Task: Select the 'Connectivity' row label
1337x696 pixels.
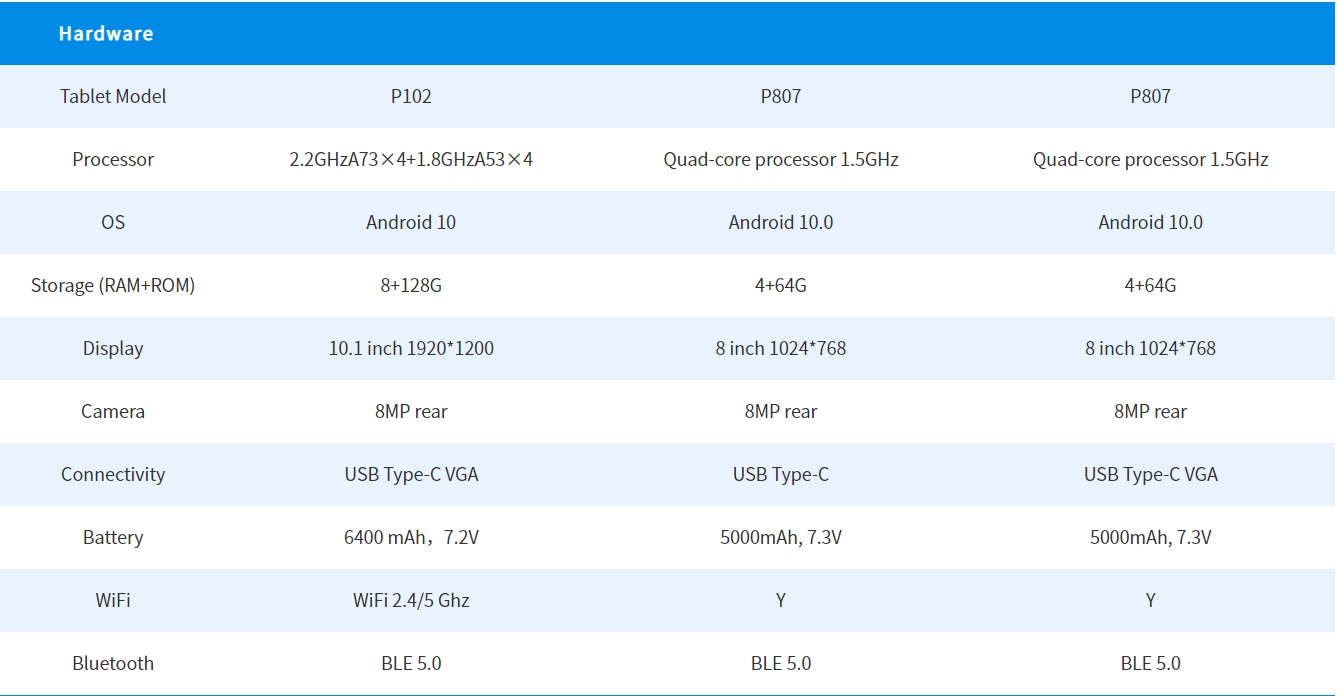Action: pyautogui.click(x=113, y=474)
